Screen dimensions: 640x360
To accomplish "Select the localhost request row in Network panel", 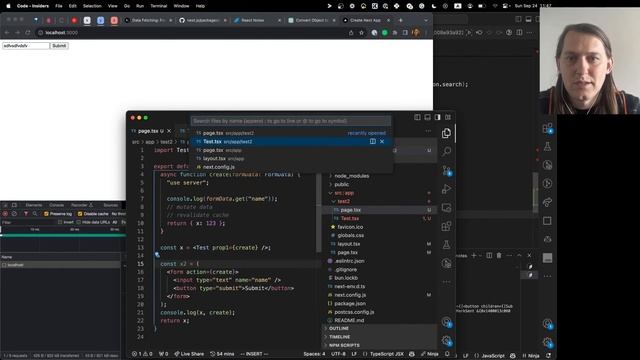I will tap(60, 265).
